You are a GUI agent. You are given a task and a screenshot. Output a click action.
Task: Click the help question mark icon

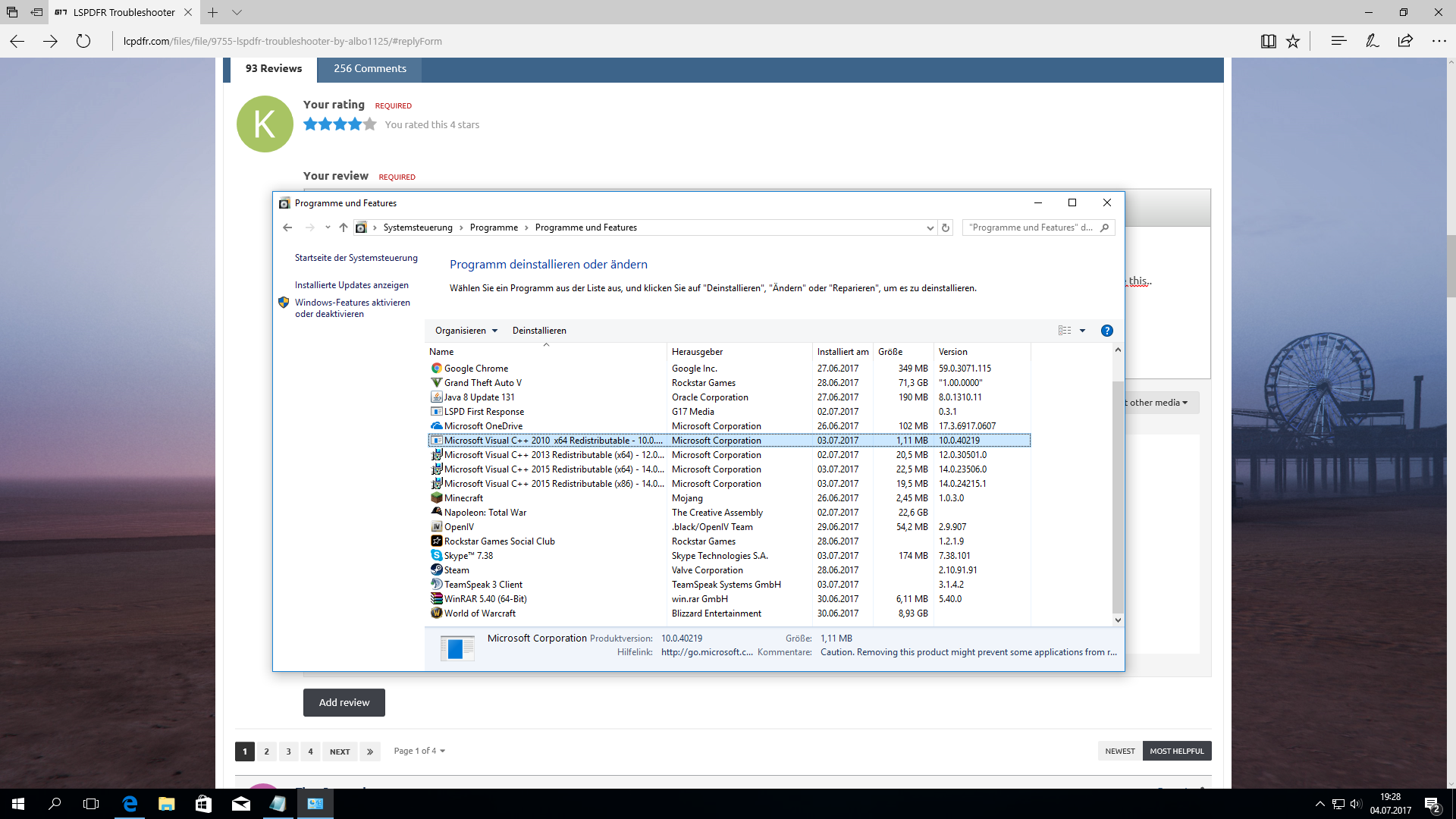coord(1106,331)
